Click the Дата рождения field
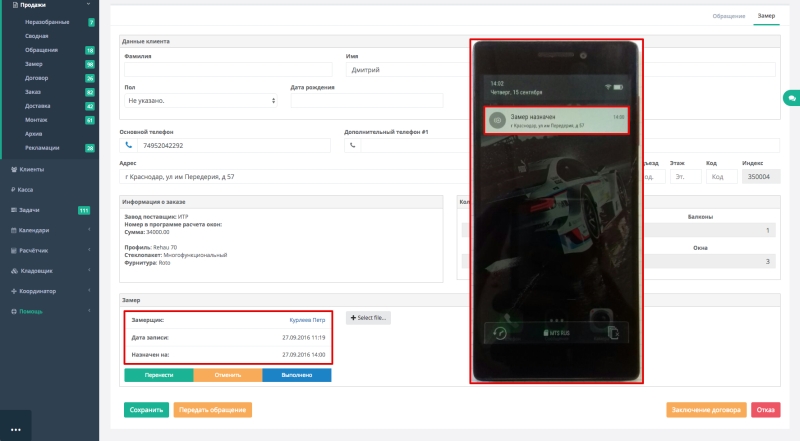 (367, 101)
